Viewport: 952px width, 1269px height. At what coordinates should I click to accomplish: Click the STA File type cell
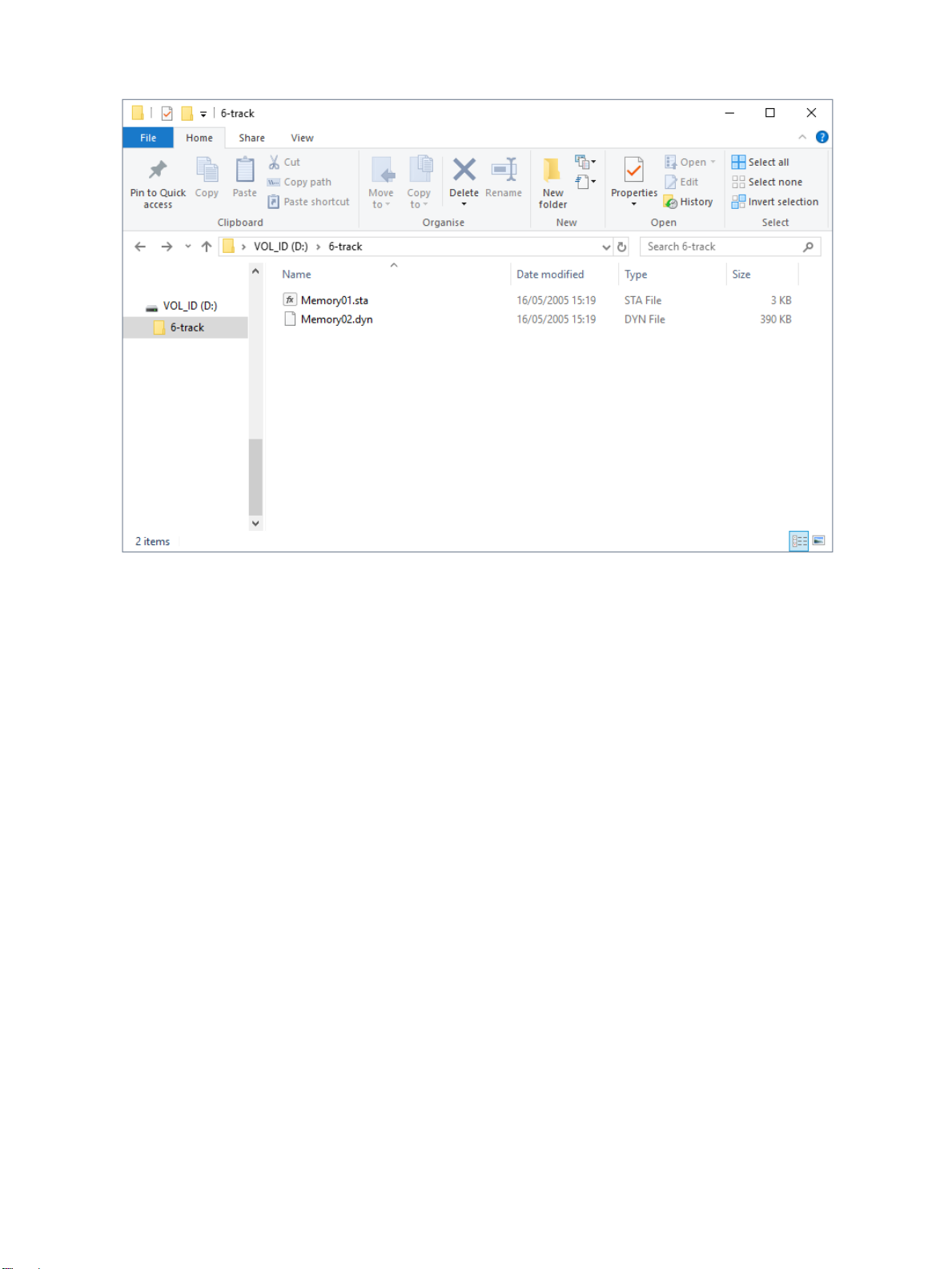(x=643, y=300)
